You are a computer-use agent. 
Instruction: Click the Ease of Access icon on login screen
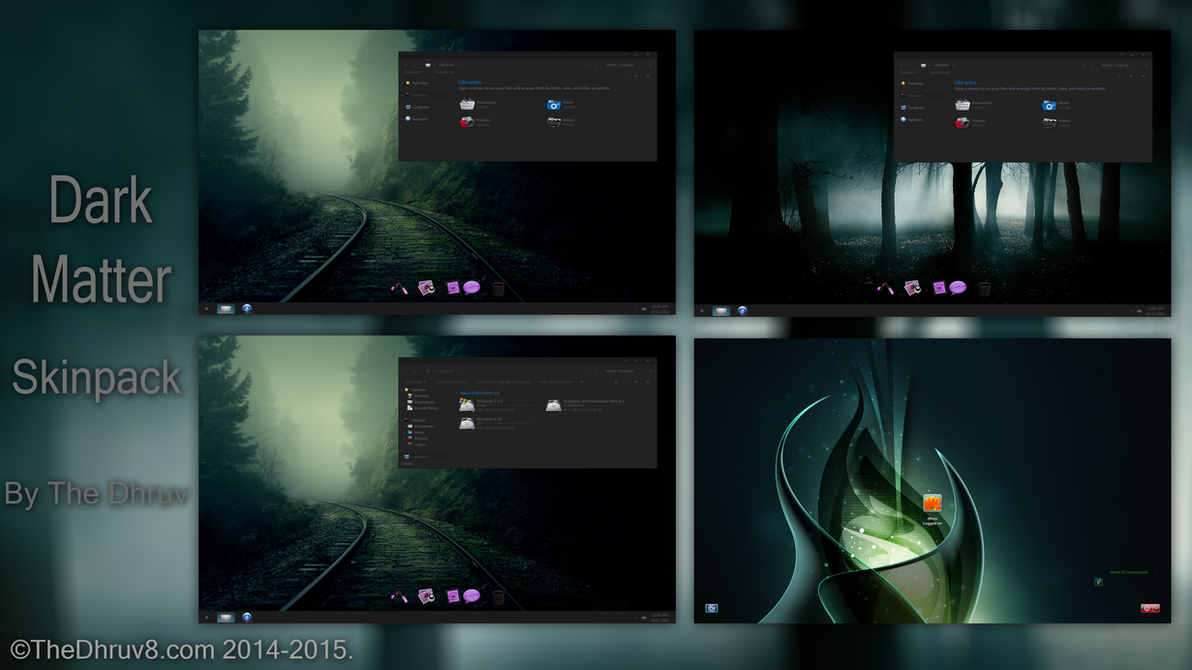[712, 608]
